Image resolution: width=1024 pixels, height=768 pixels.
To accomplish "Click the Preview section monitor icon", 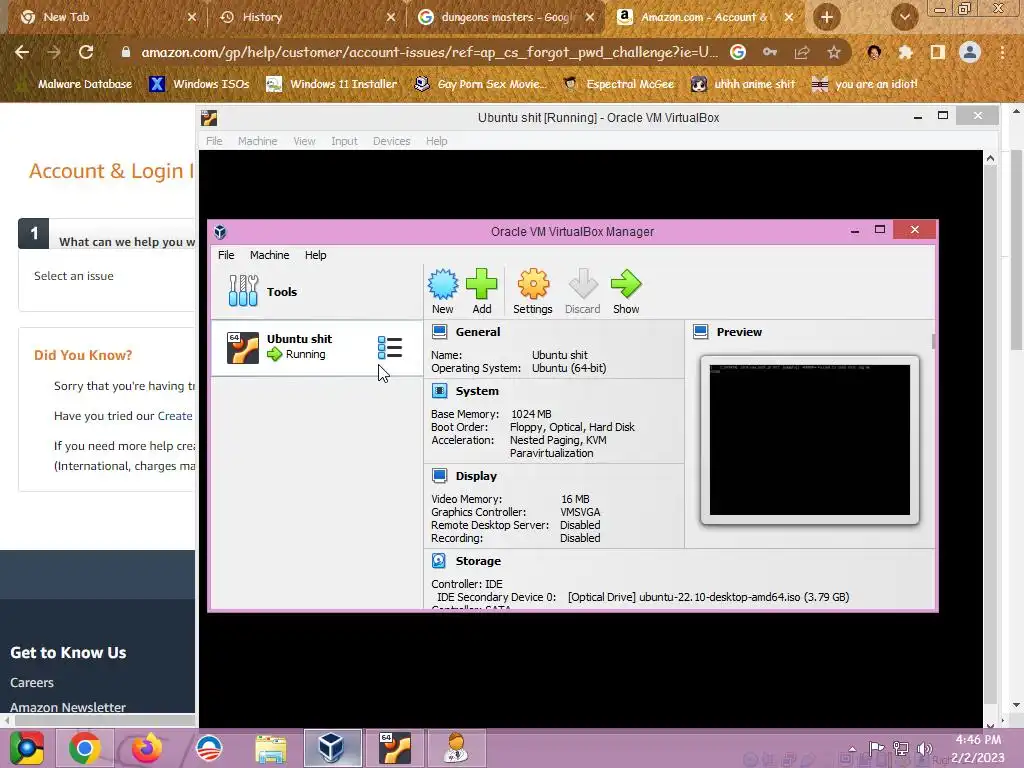I will [x=701, y=332].
